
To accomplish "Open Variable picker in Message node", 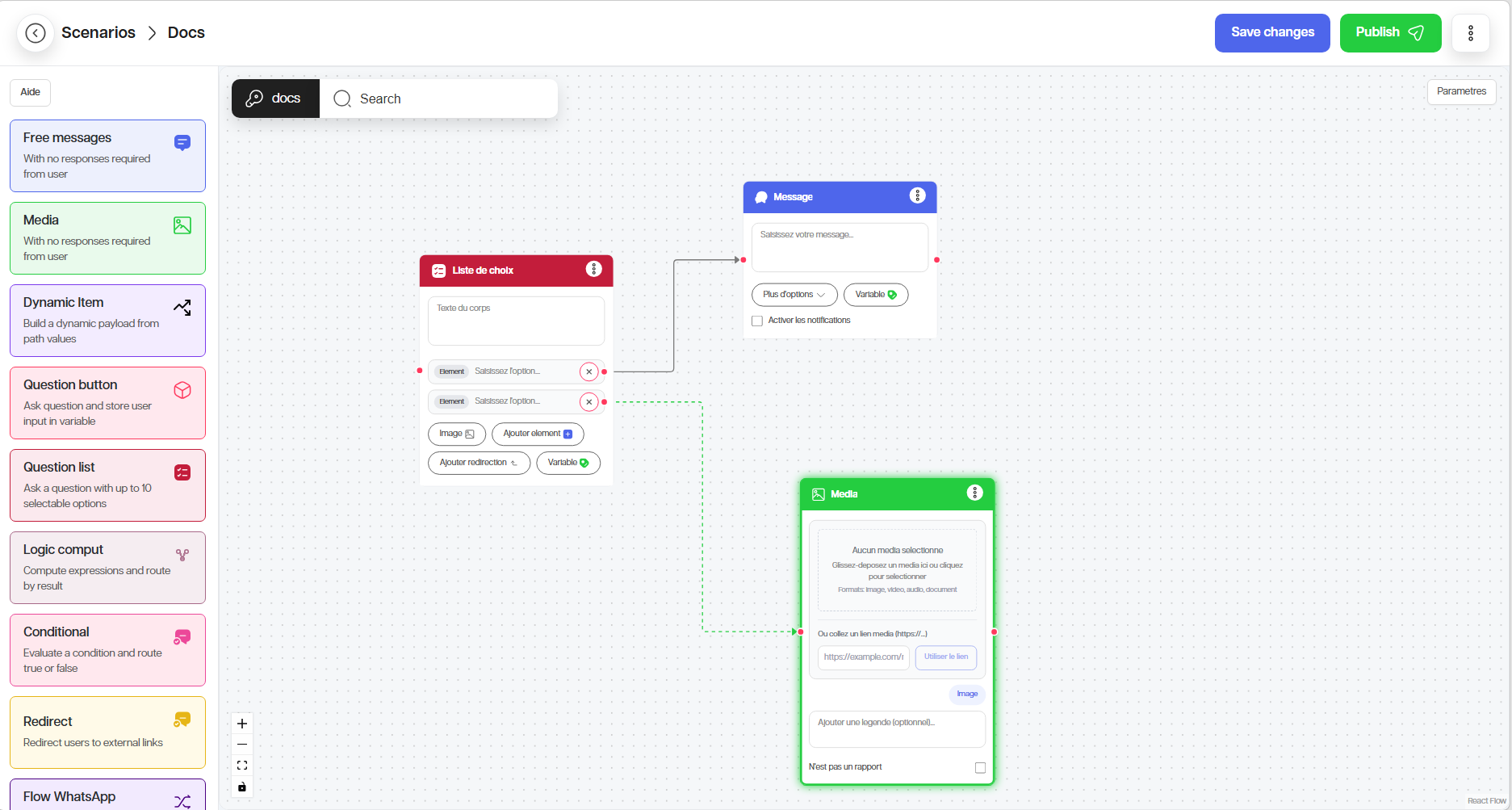I will click(x=875, y=295).
